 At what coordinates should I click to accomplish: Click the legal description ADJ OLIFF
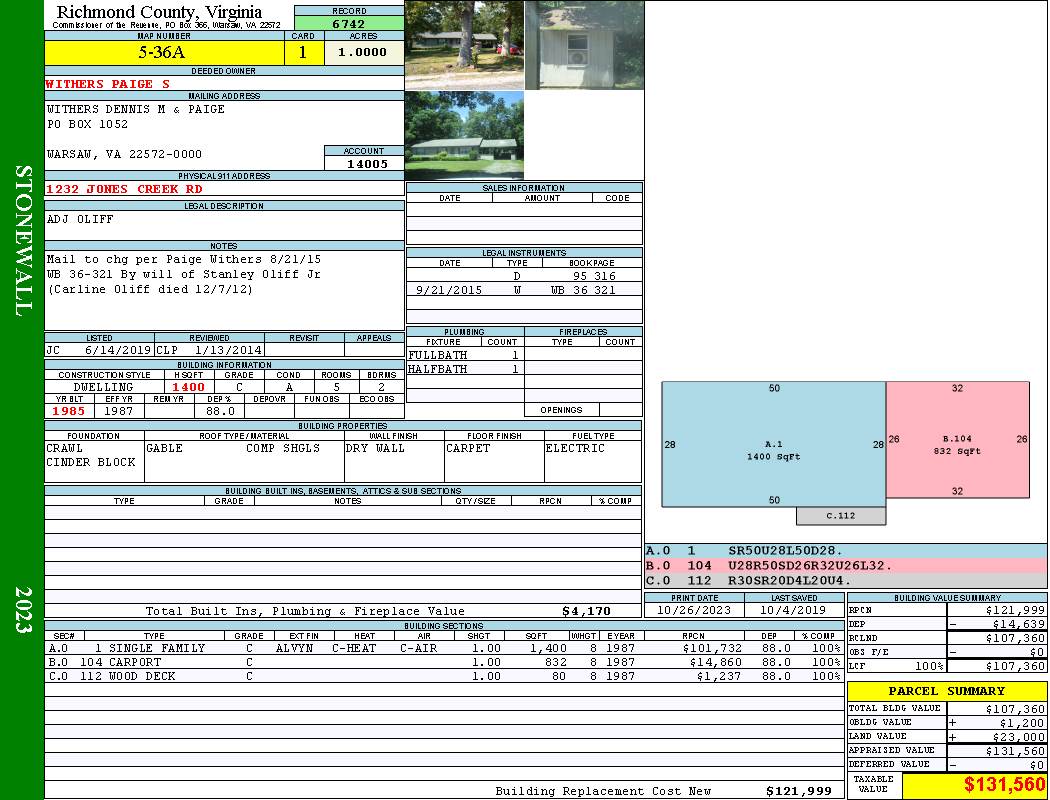[80, 219]
